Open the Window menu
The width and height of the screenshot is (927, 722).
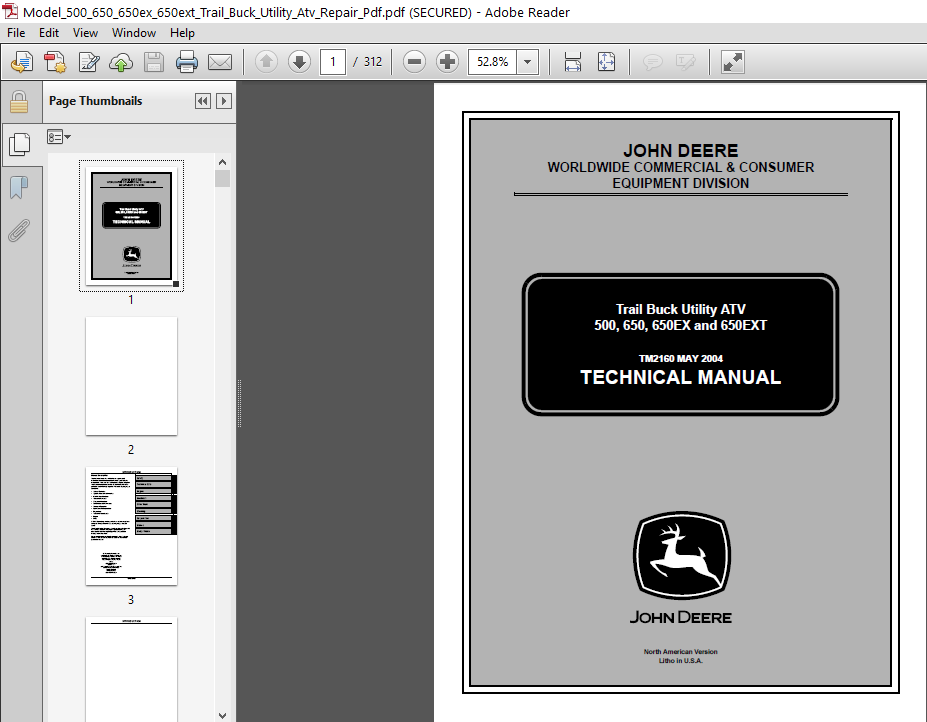point(133,32)
